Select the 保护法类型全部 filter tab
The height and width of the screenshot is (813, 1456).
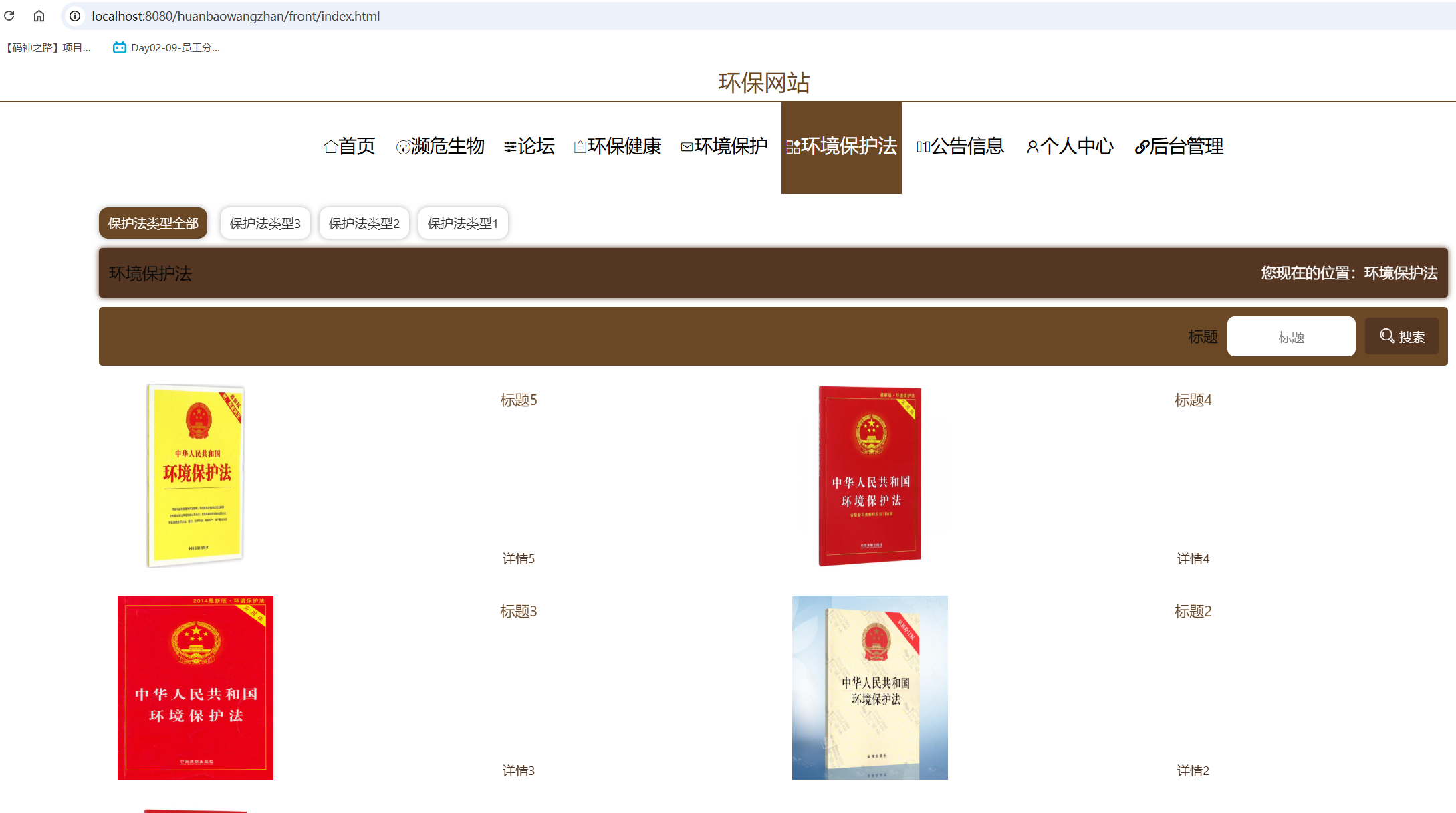click(153, 223)
